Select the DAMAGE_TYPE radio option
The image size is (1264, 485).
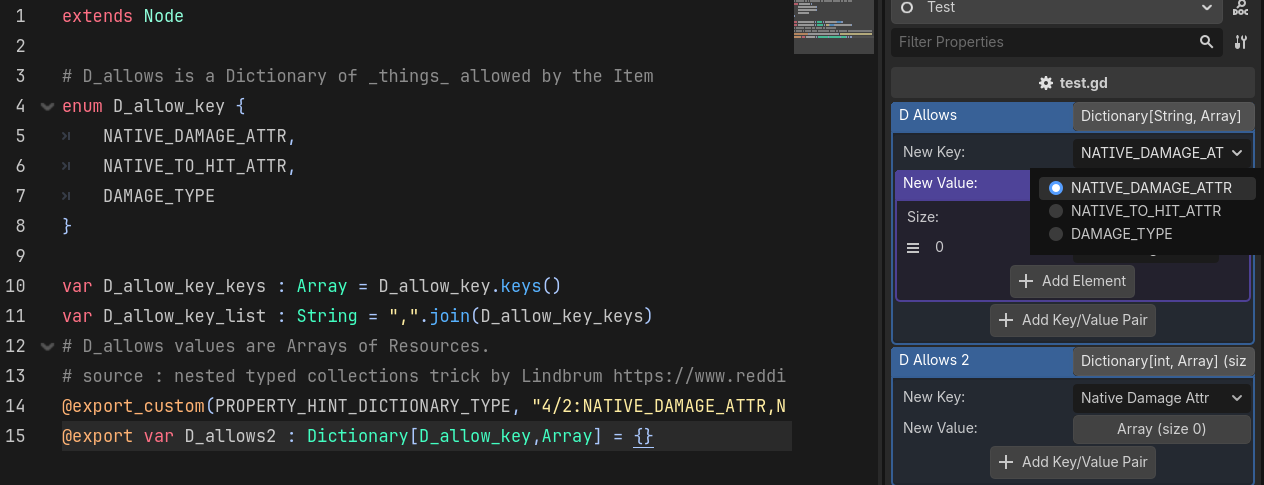[1056, 234]
